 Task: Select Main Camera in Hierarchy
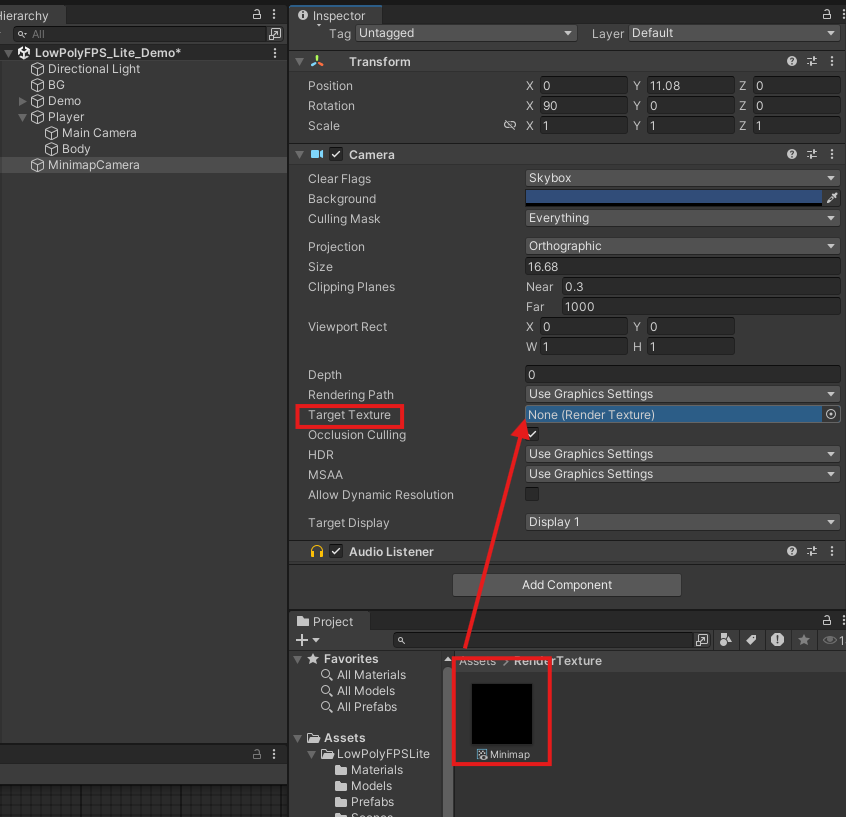coord(99,133)
